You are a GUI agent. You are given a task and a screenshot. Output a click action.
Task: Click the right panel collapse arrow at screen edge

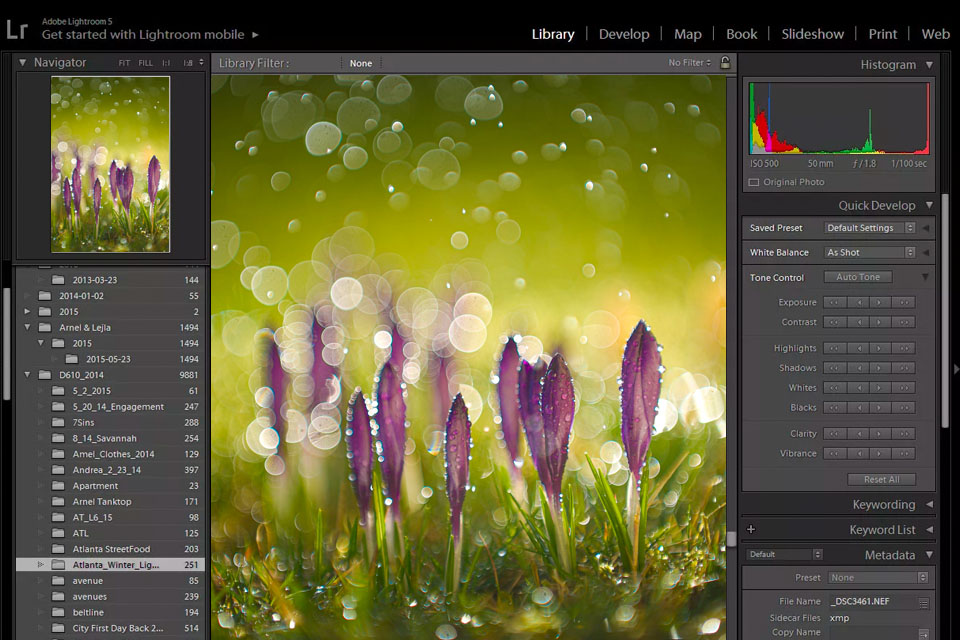pos(956,369)
